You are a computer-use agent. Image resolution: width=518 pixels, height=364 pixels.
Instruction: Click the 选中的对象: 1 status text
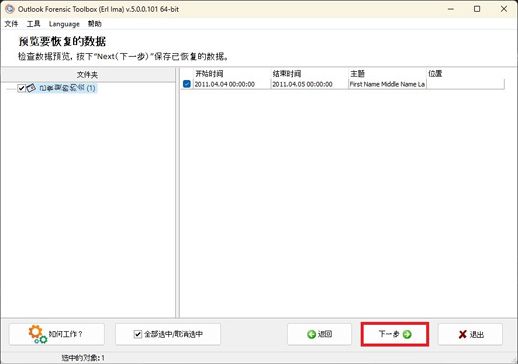[83, 358]
